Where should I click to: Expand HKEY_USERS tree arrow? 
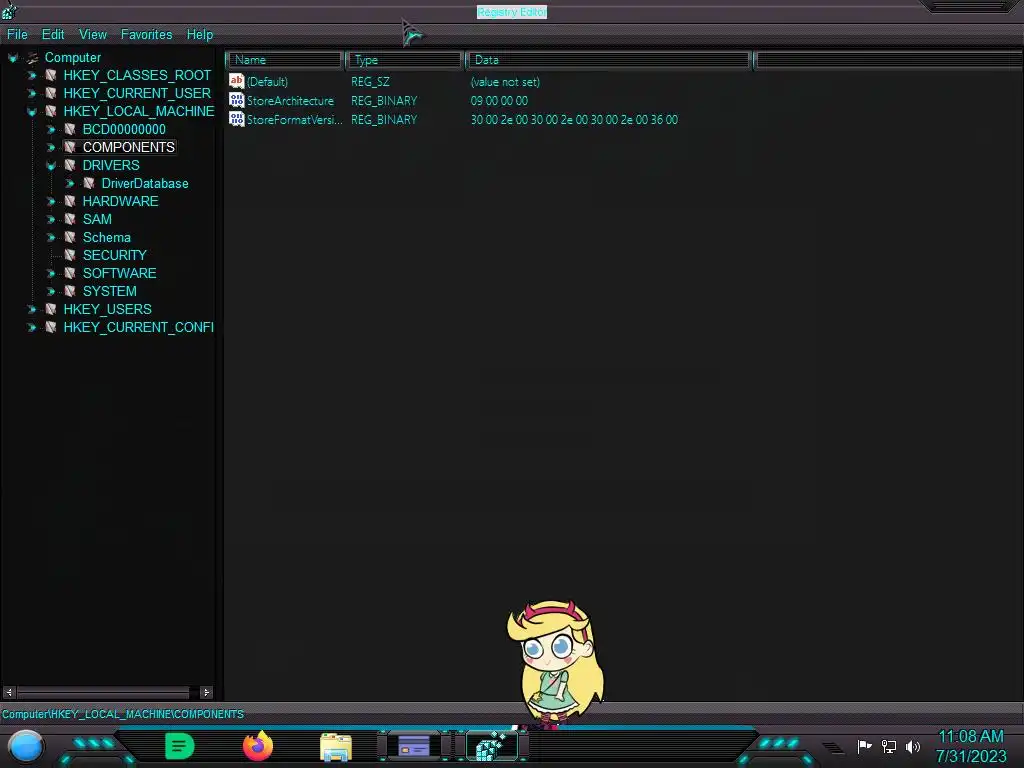click(x=31, y=310)
